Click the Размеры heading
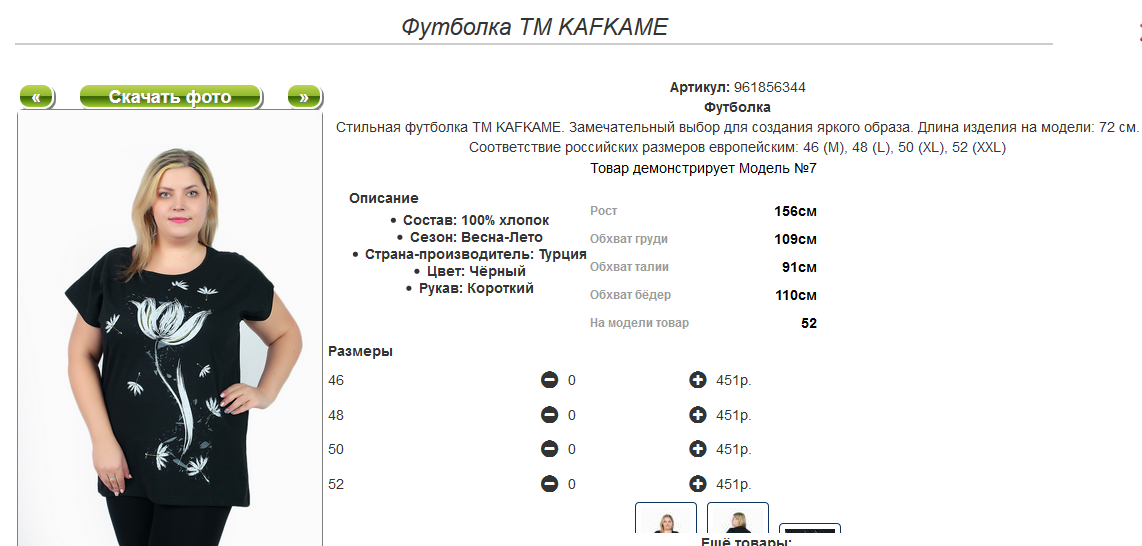This screenshot has width=1142, height=546. 361,352
